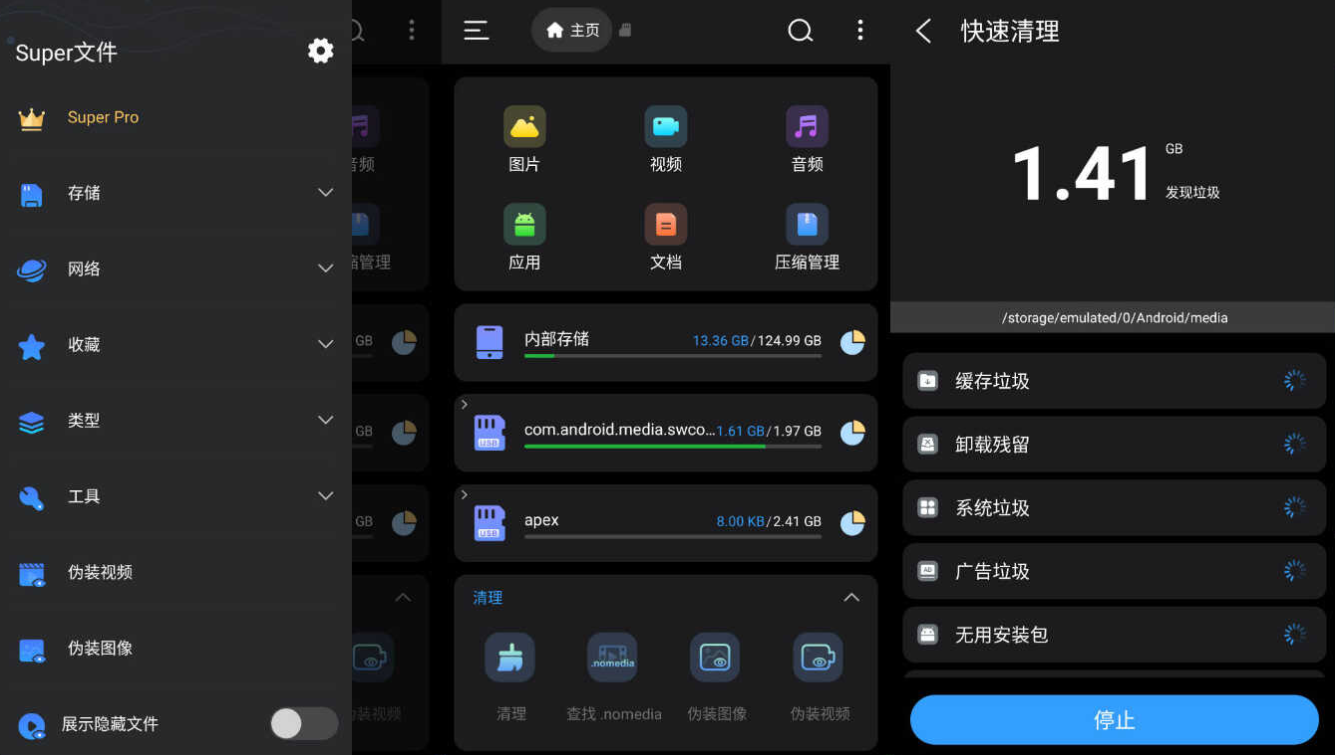1335x755 pixels.
Task: Click the 收藏 star icon
Action: 32,346
